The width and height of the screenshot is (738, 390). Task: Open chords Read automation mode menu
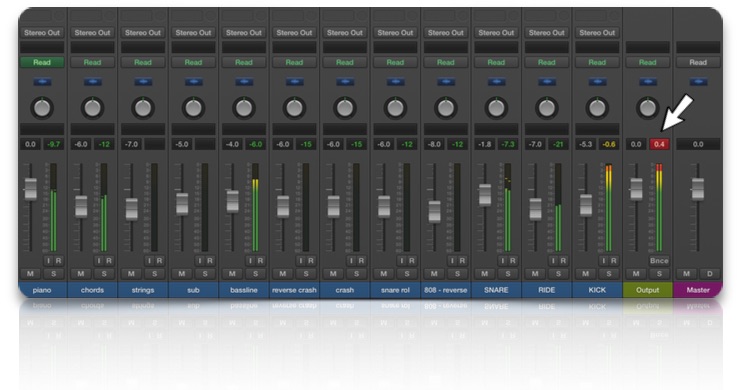[x=93, y=62]
